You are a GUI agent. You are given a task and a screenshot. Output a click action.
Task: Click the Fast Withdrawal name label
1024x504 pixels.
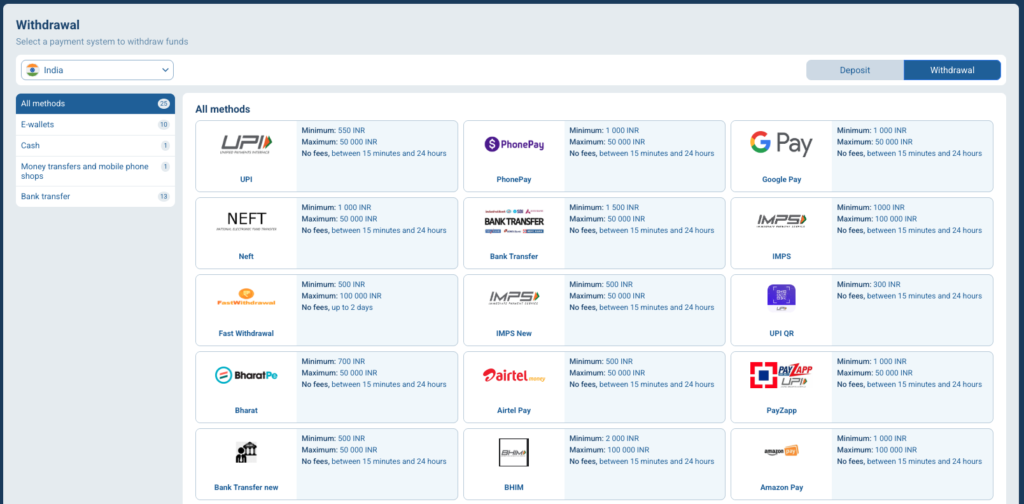click(x=246, y=334)
